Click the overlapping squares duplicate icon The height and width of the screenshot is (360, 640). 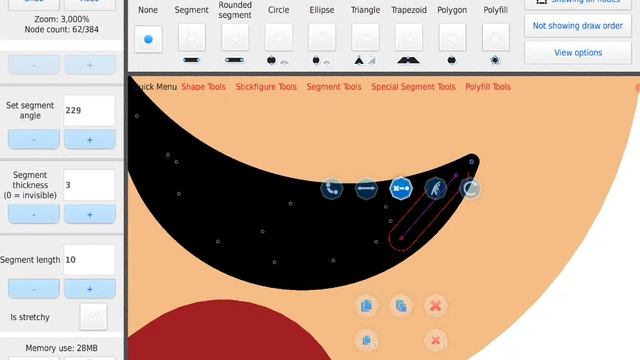coord(401,306)
